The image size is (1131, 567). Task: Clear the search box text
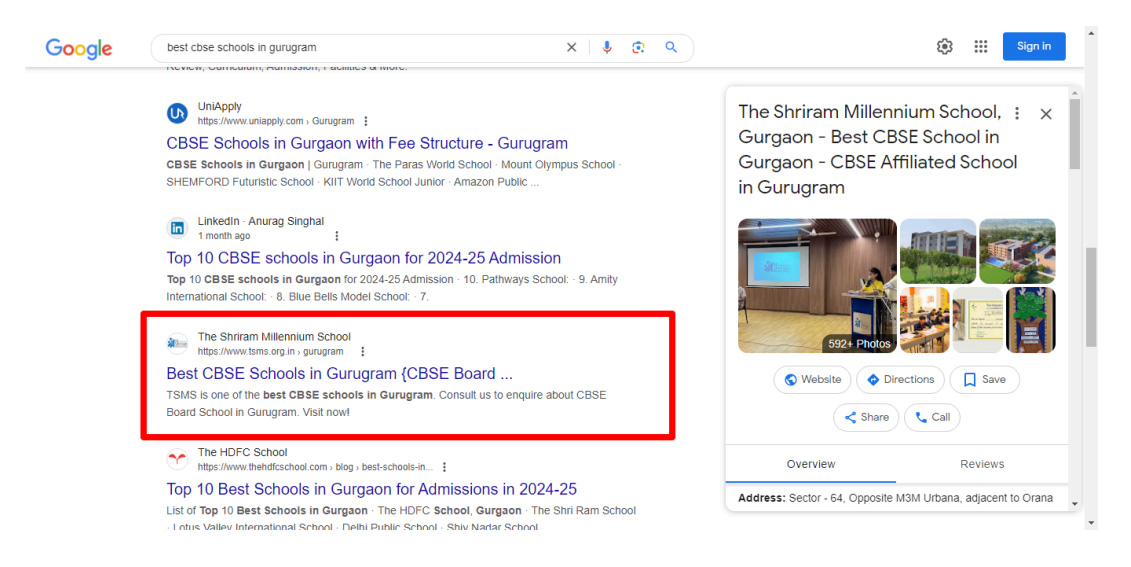[572, 47]
